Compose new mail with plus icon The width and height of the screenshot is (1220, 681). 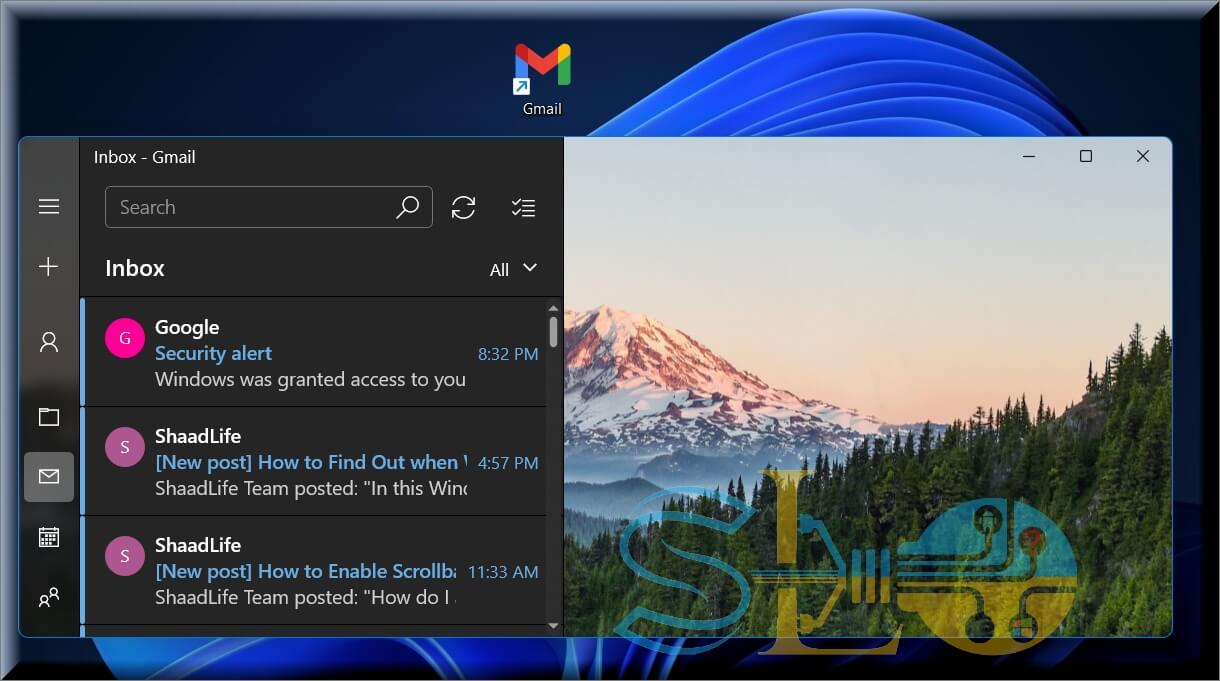(x=49, y=266)
